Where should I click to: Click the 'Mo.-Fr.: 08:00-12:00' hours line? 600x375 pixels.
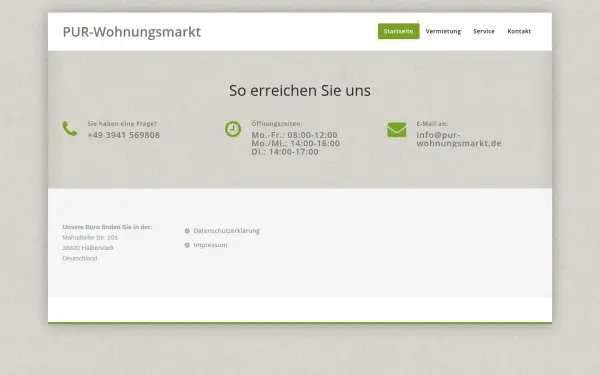(x=294, y=135)
